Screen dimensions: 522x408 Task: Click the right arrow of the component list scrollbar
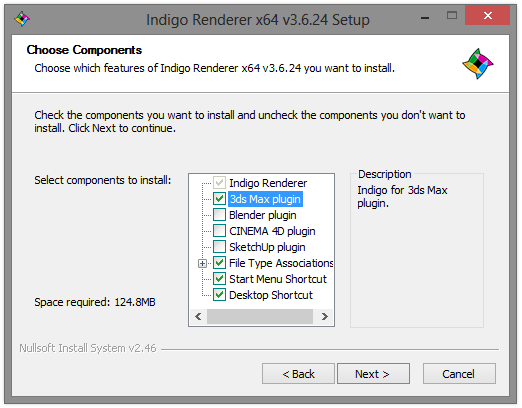(x=324, y=316)
